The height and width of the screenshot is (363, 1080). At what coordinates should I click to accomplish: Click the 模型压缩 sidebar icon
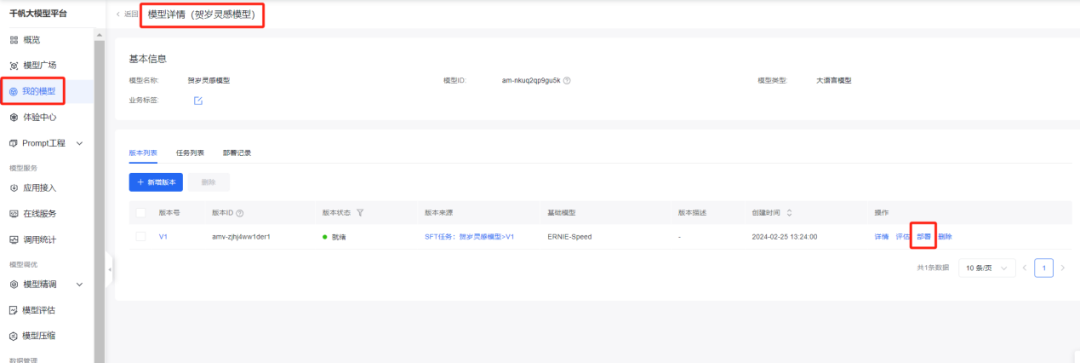point(14,336)
